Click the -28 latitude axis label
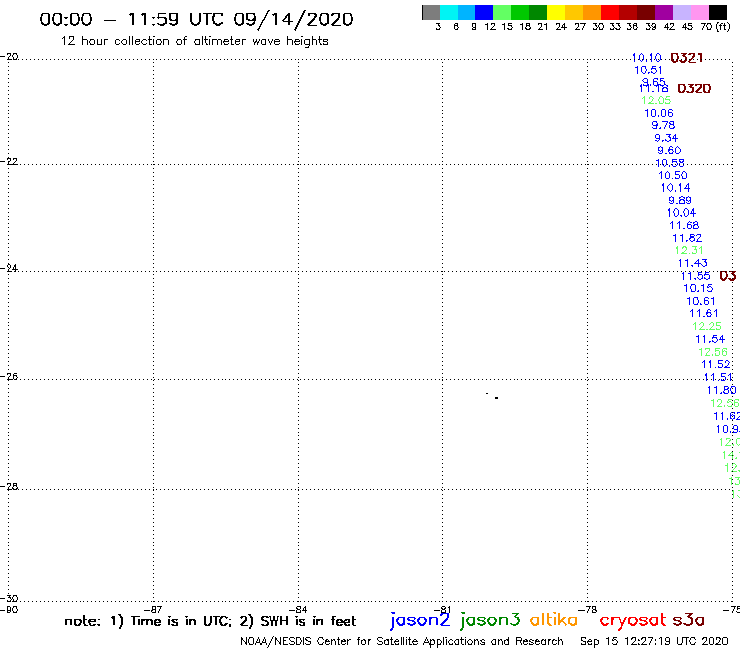The width and height of the screenshot is (740, 650). 9,486
